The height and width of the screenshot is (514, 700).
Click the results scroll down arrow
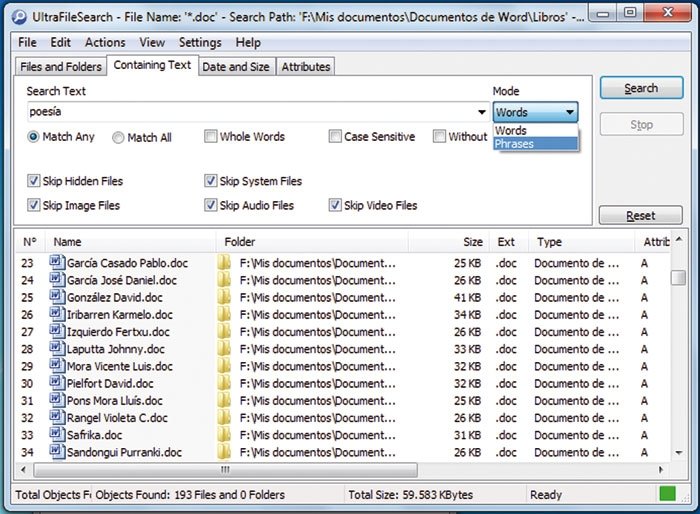[x=679, y=452]
